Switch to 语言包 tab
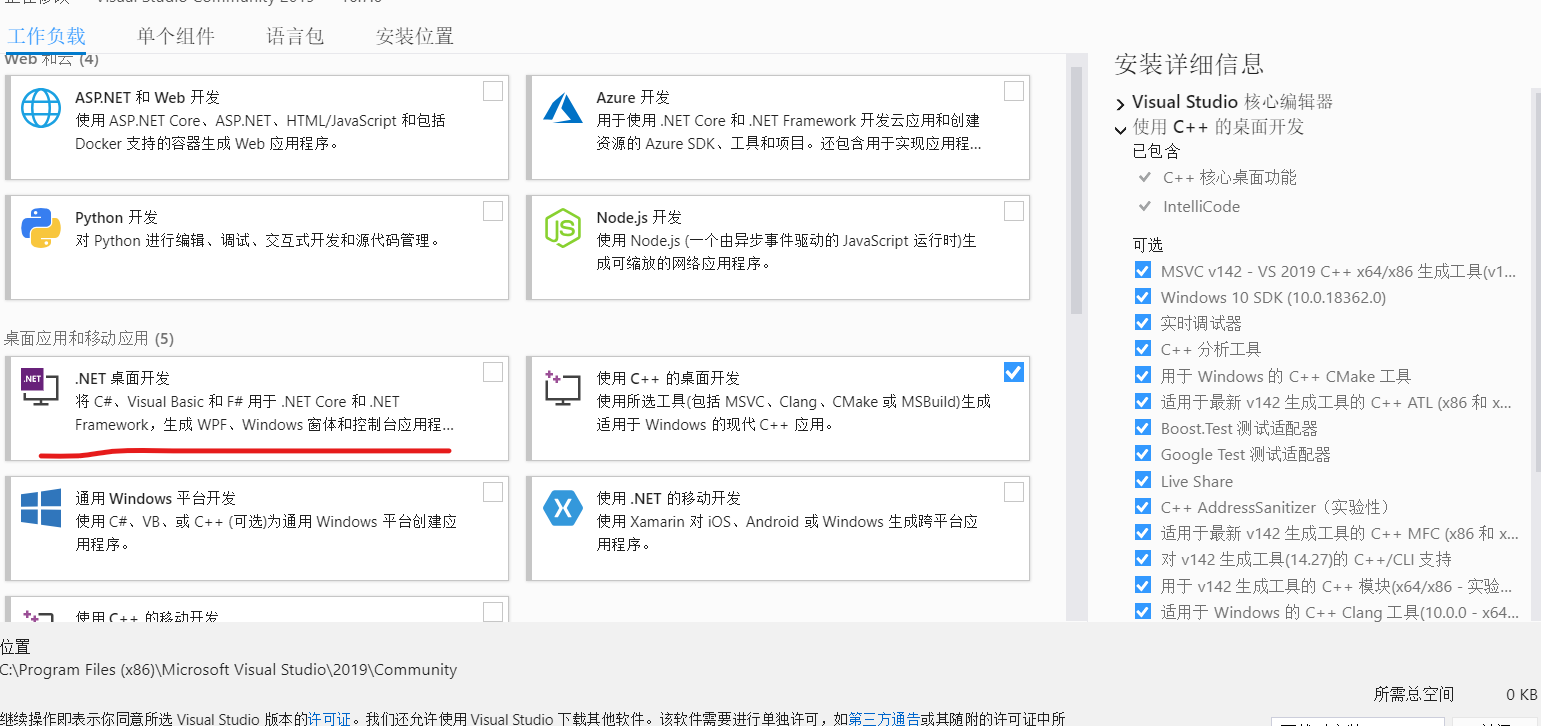 point(295,36)
